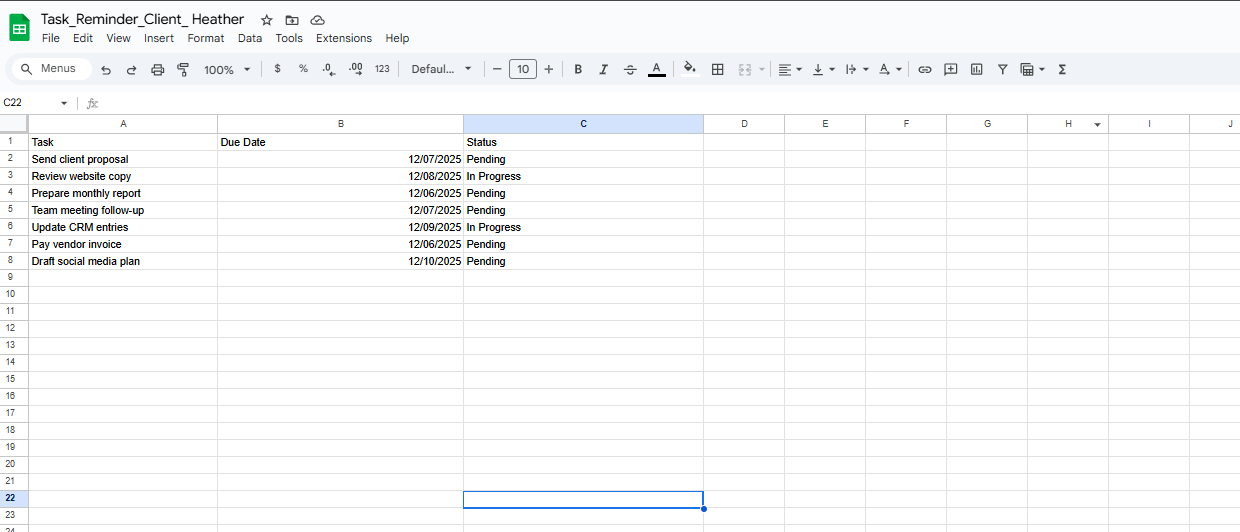1240x532 pixels.
Task: Insert a comment
Action: coord(951,69)
